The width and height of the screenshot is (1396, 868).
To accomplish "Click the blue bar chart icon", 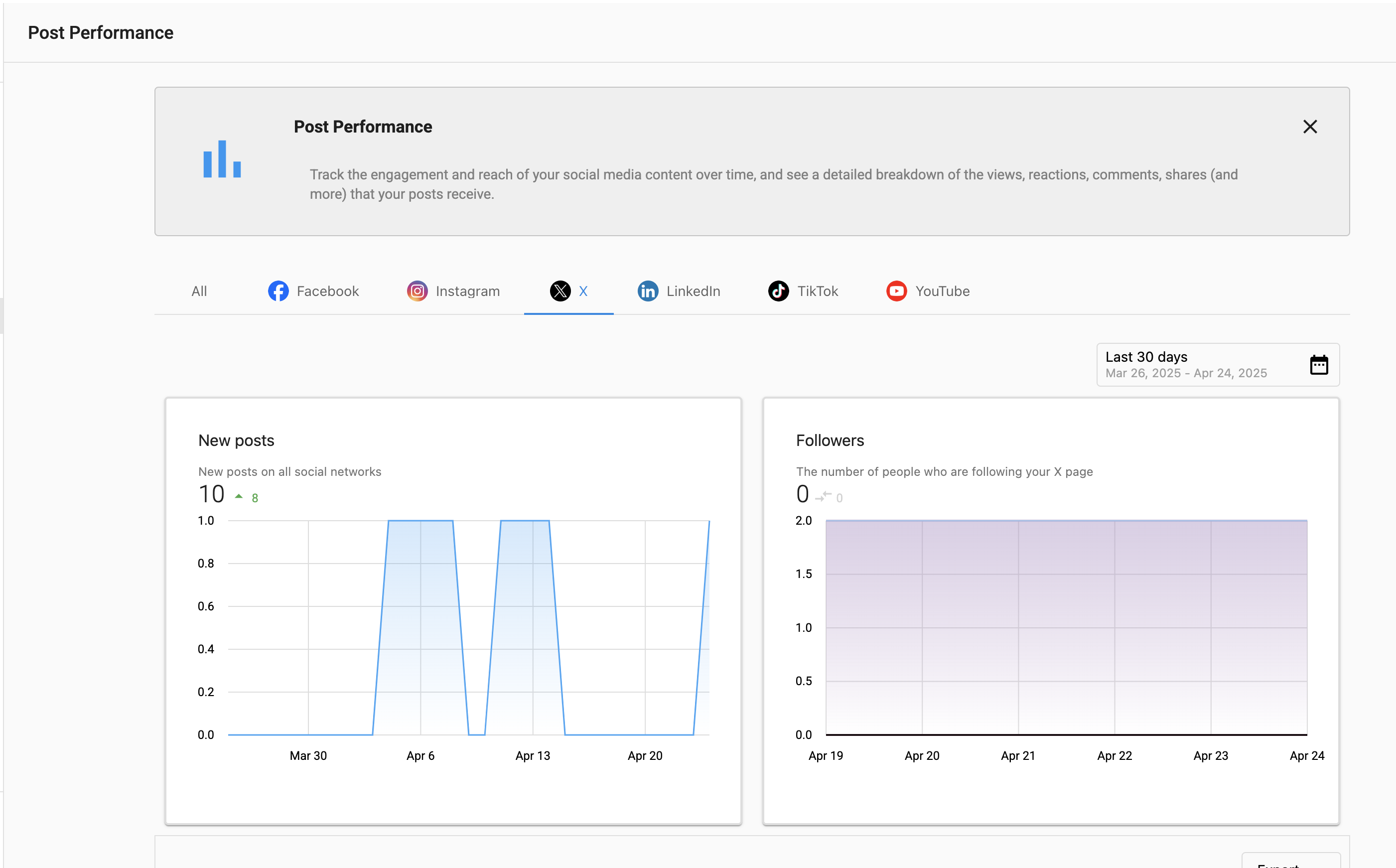I will (222, 159).
